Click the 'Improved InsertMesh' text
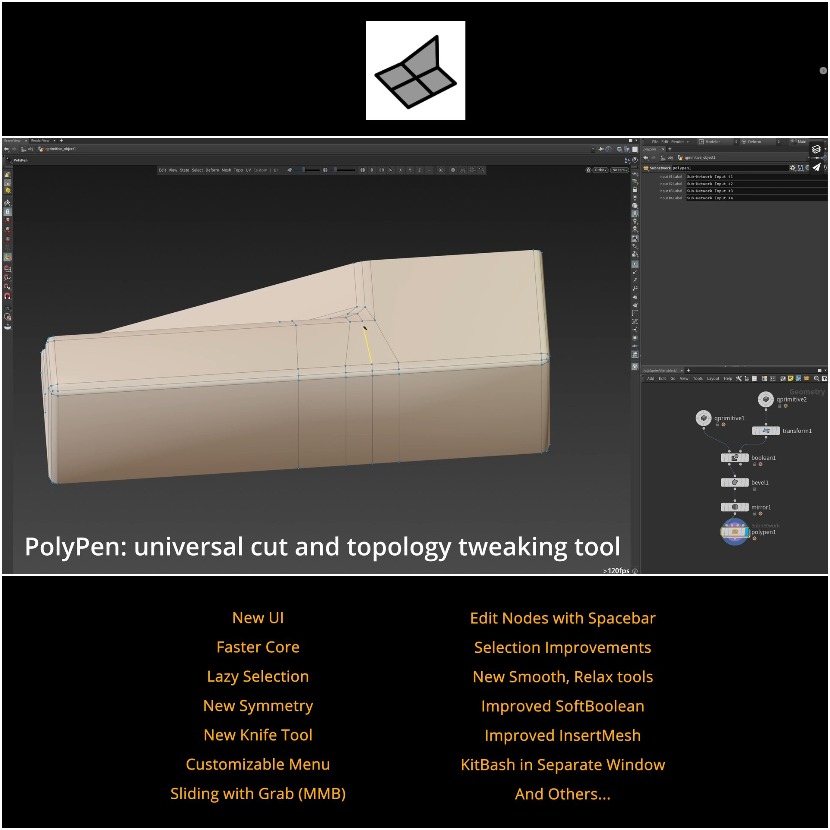830x830 pixels. [x=563, y=735]
